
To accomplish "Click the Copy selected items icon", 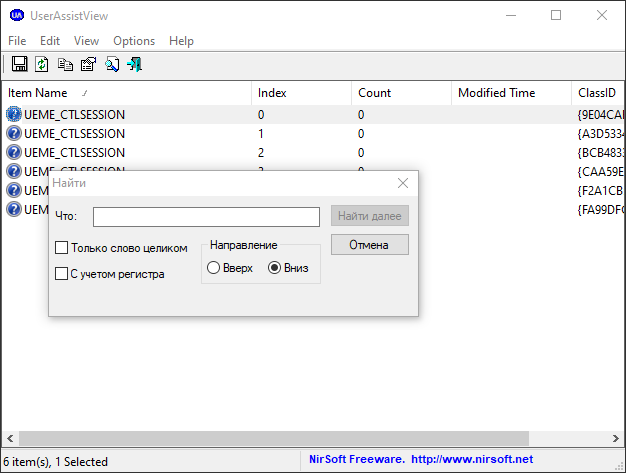I will pos(65,65).
